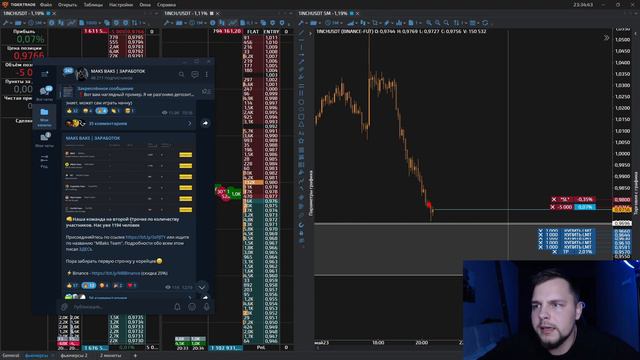Click the zoom out magnifier in chart toolbar
The width and height of the screenshot is (640, 360).
438,23
